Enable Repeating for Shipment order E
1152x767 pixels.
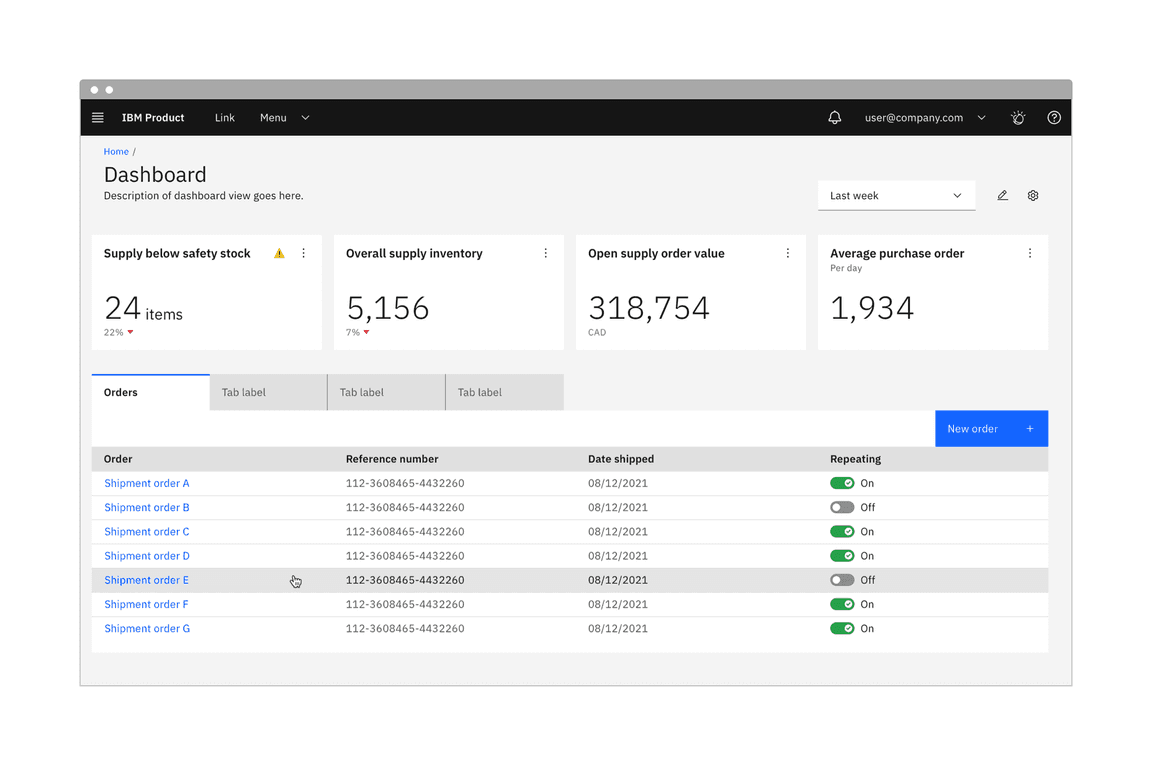(x=842, y=580)
